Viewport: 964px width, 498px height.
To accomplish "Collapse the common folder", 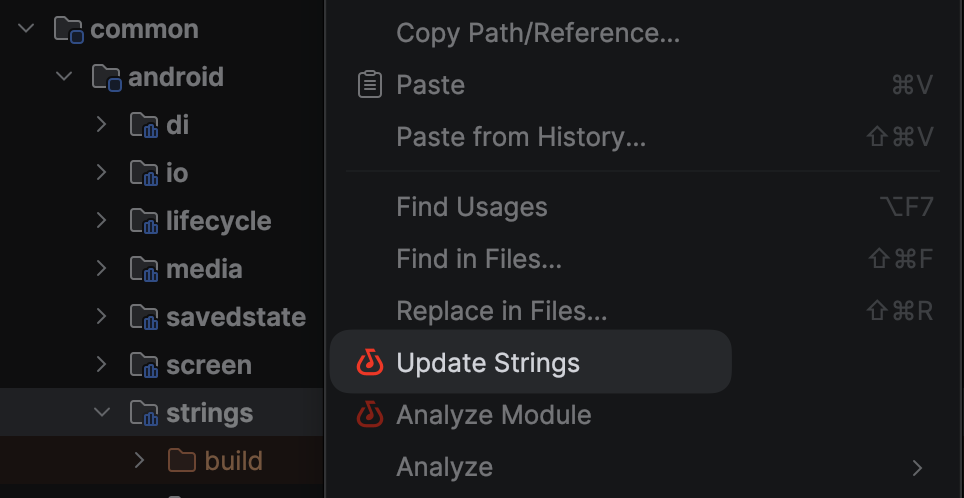I will coord(27,29).
